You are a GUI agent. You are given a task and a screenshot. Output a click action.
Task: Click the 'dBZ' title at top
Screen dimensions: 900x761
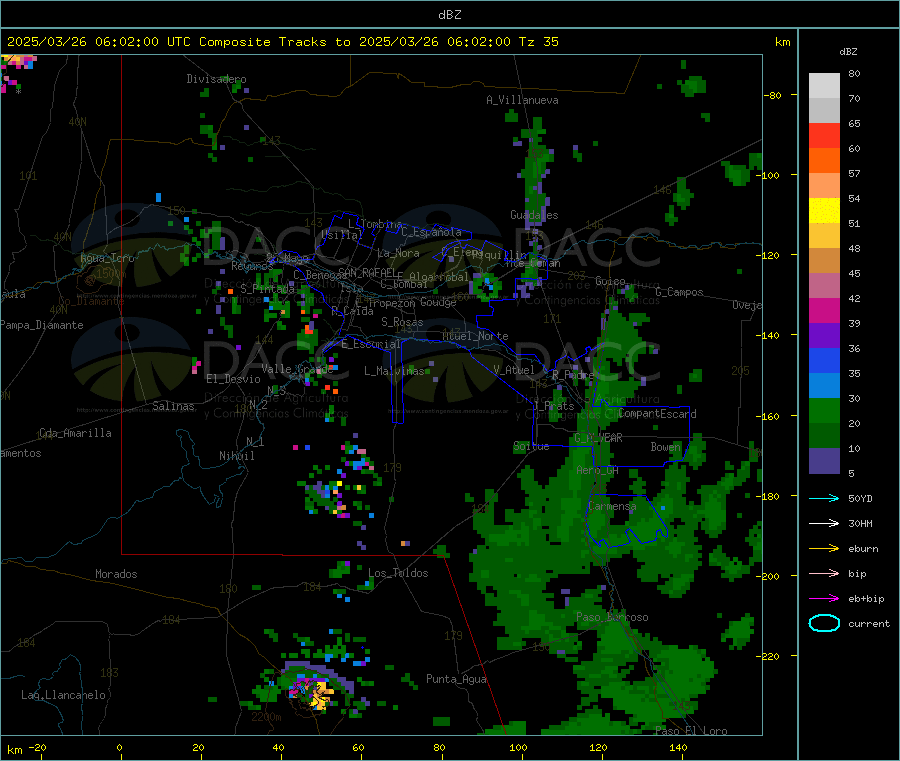pyautogui.click(x=449, y=15)
